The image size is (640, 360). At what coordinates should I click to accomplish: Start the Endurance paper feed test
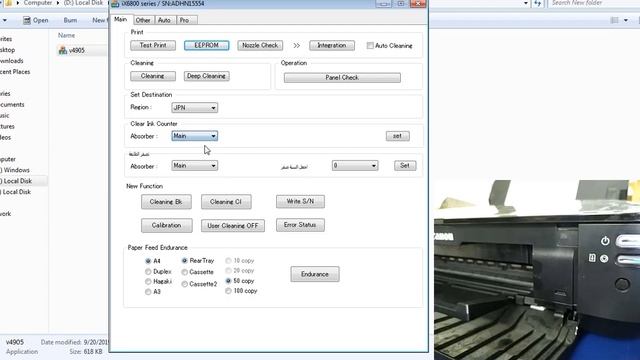(x=315, y=274)
